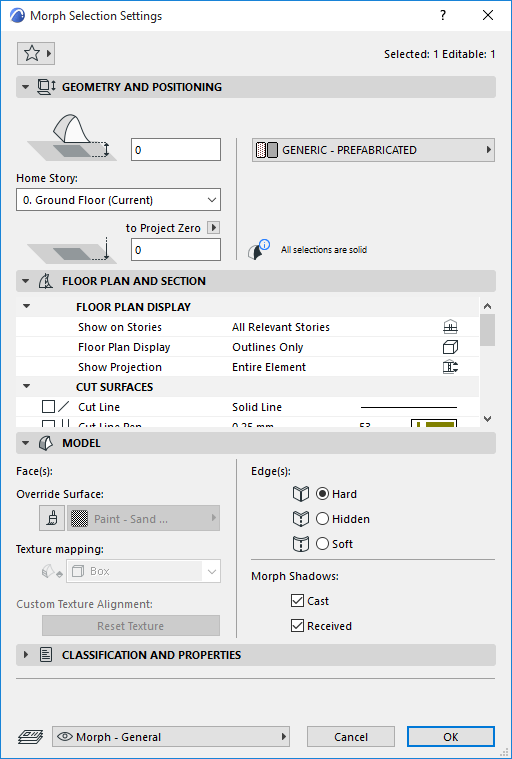Toggle the Received shadows checkbox
This screenshot has width=512, height=759.
pos(297,626)
